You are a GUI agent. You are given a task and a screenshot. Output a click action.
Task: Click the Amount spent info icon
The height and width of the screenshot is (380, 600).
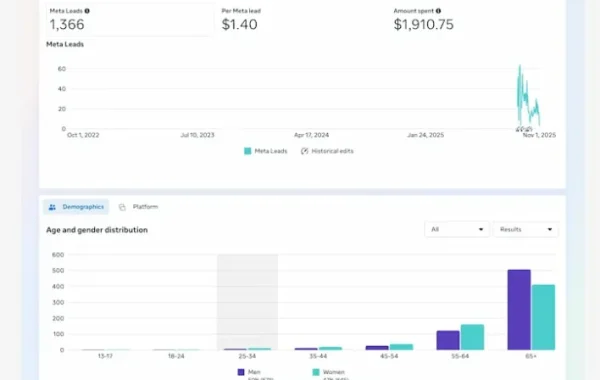click(438, 11)
